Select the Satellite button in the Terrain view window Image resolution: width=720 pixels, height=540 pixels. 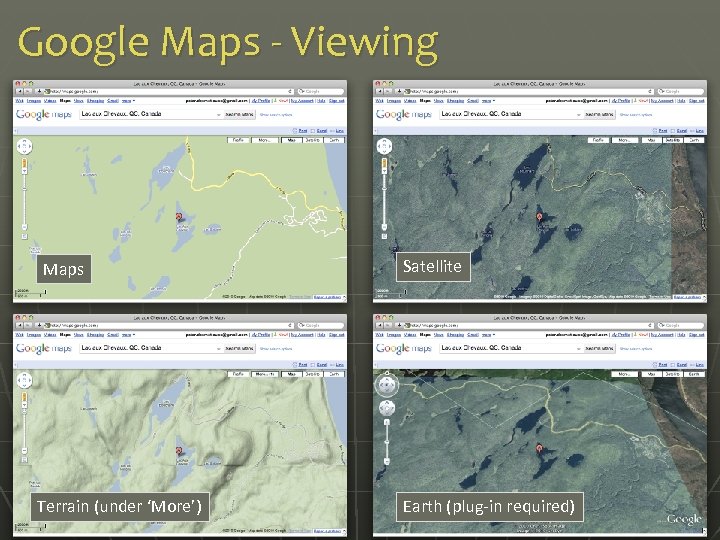(x=312, y=374)
